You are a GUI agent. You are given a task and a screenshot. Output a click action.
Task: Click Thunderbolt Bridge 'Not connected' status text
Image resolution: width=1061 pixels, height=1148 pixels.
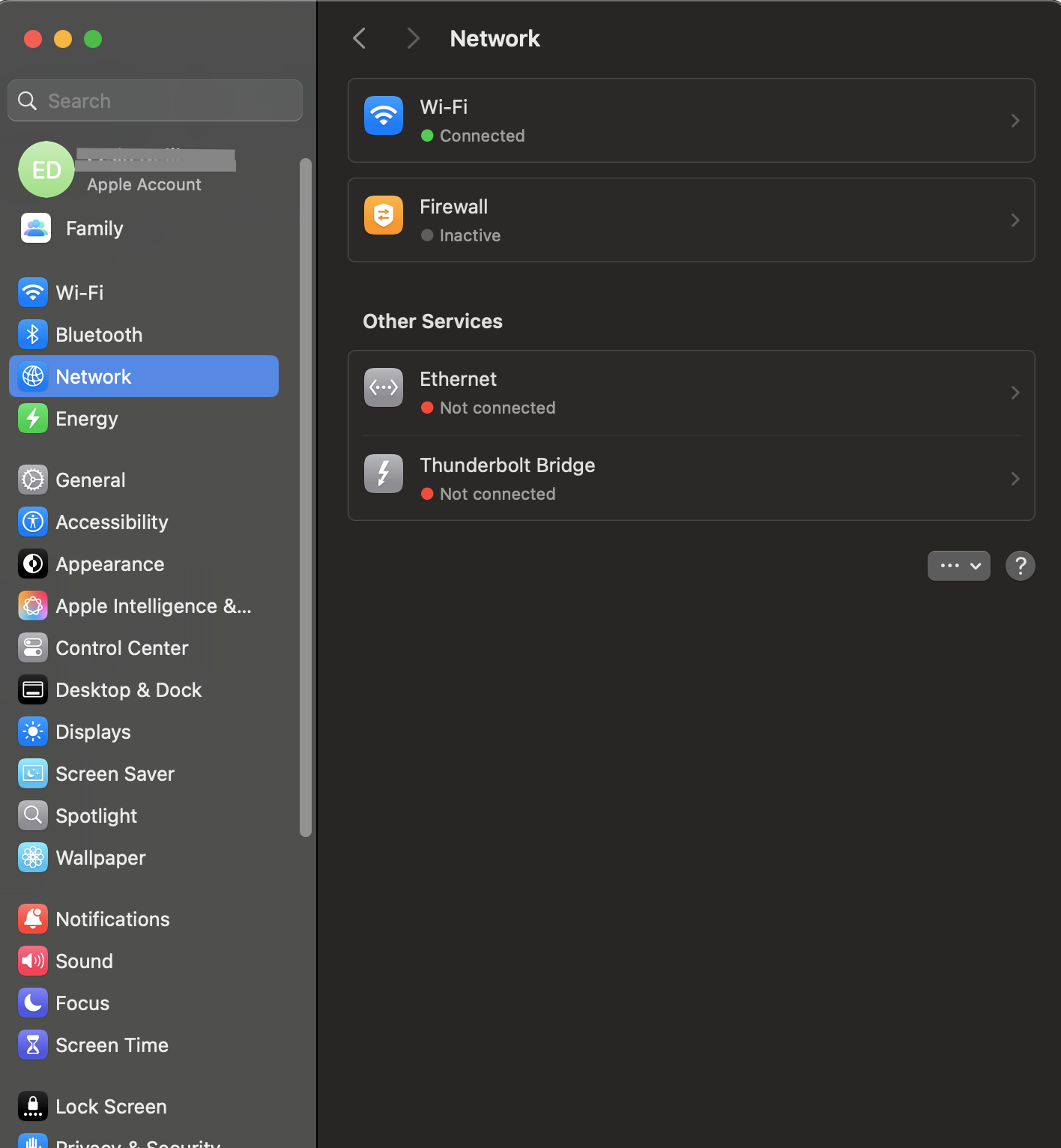point(498,494)
